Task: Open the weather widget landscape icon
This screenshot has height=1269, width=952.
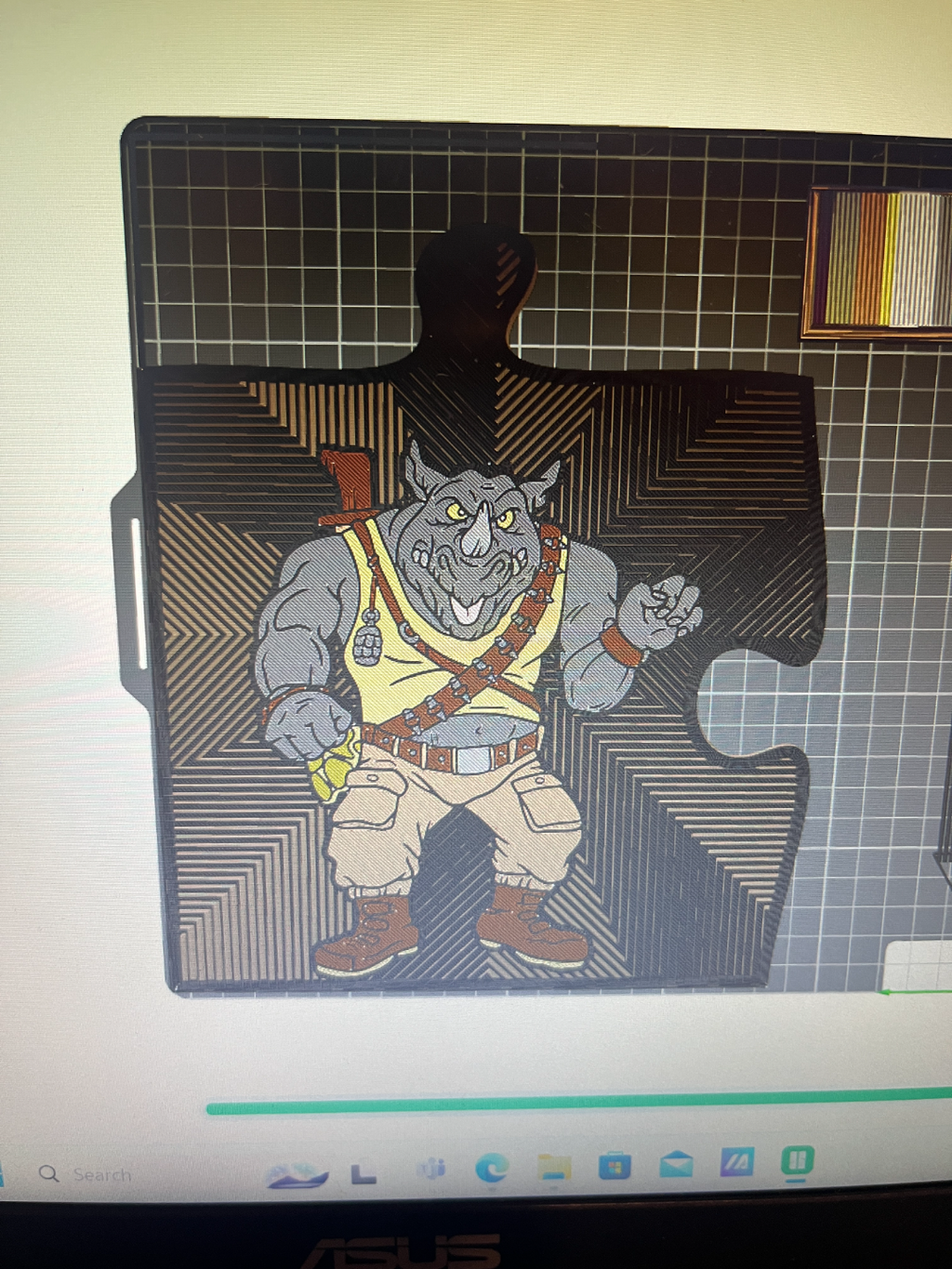Action: [x=297, y=1176]
